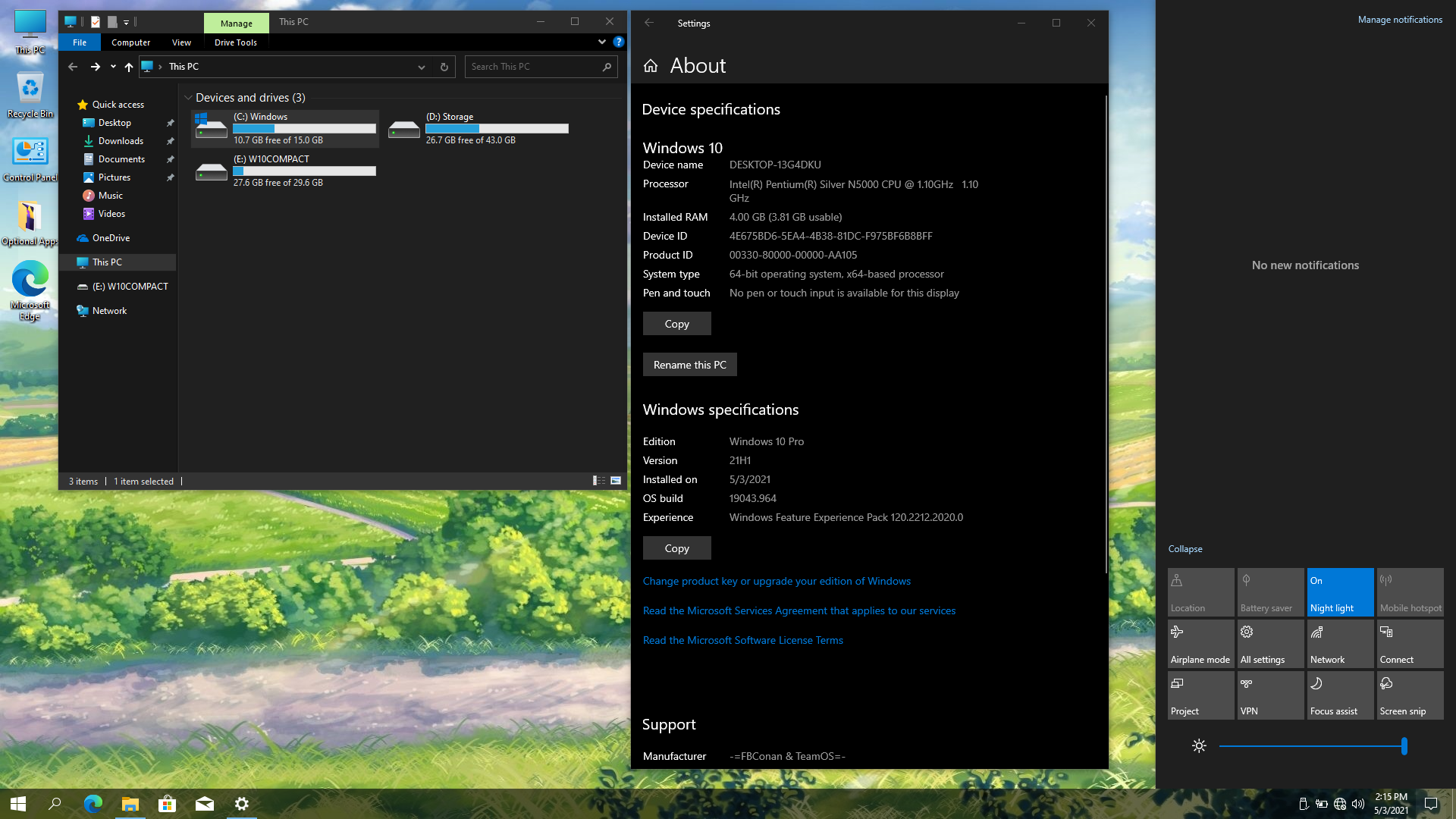
Task: Expand the address bar history dropdown
Action: pos(422,67)
